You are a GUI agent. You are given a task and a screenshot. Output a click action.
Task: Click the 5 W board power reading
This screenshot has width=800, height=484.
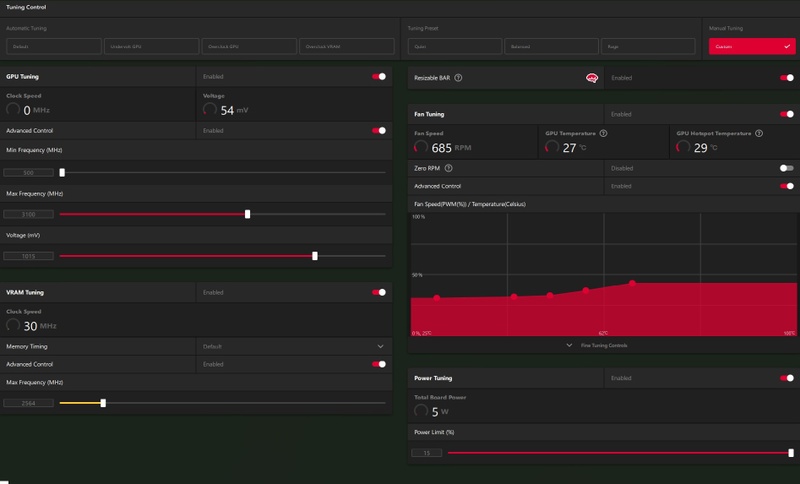440,412
